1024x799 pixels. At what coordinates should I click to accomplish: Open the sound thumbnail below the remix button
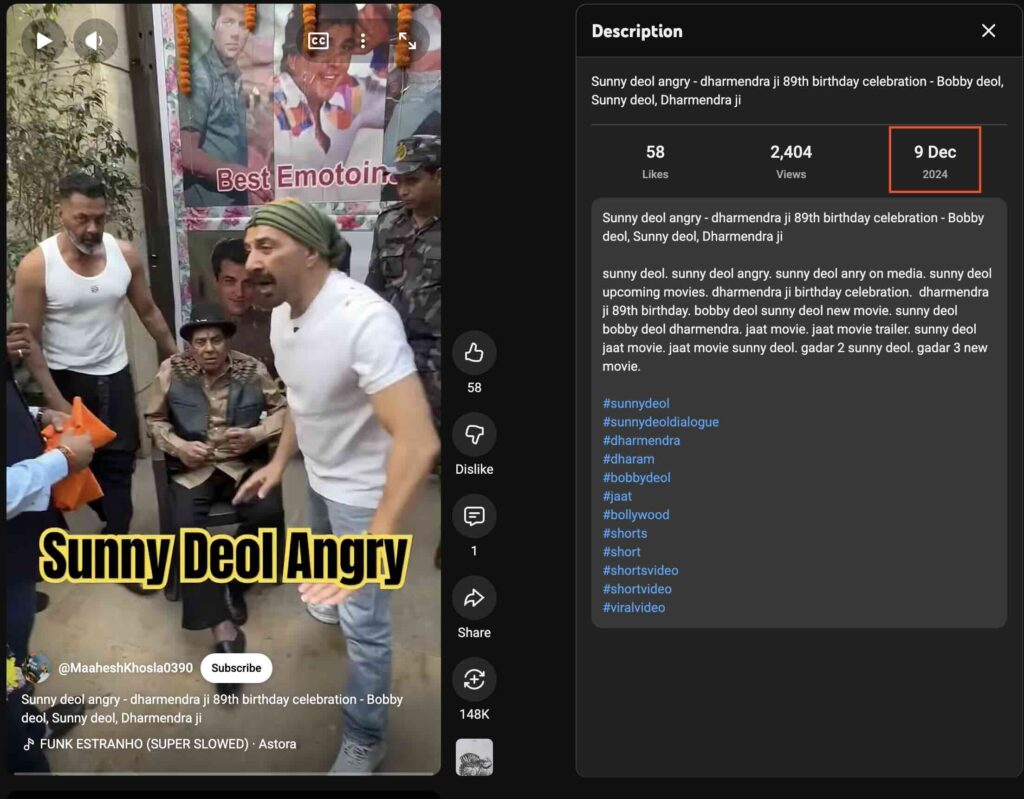pos(474,757)
